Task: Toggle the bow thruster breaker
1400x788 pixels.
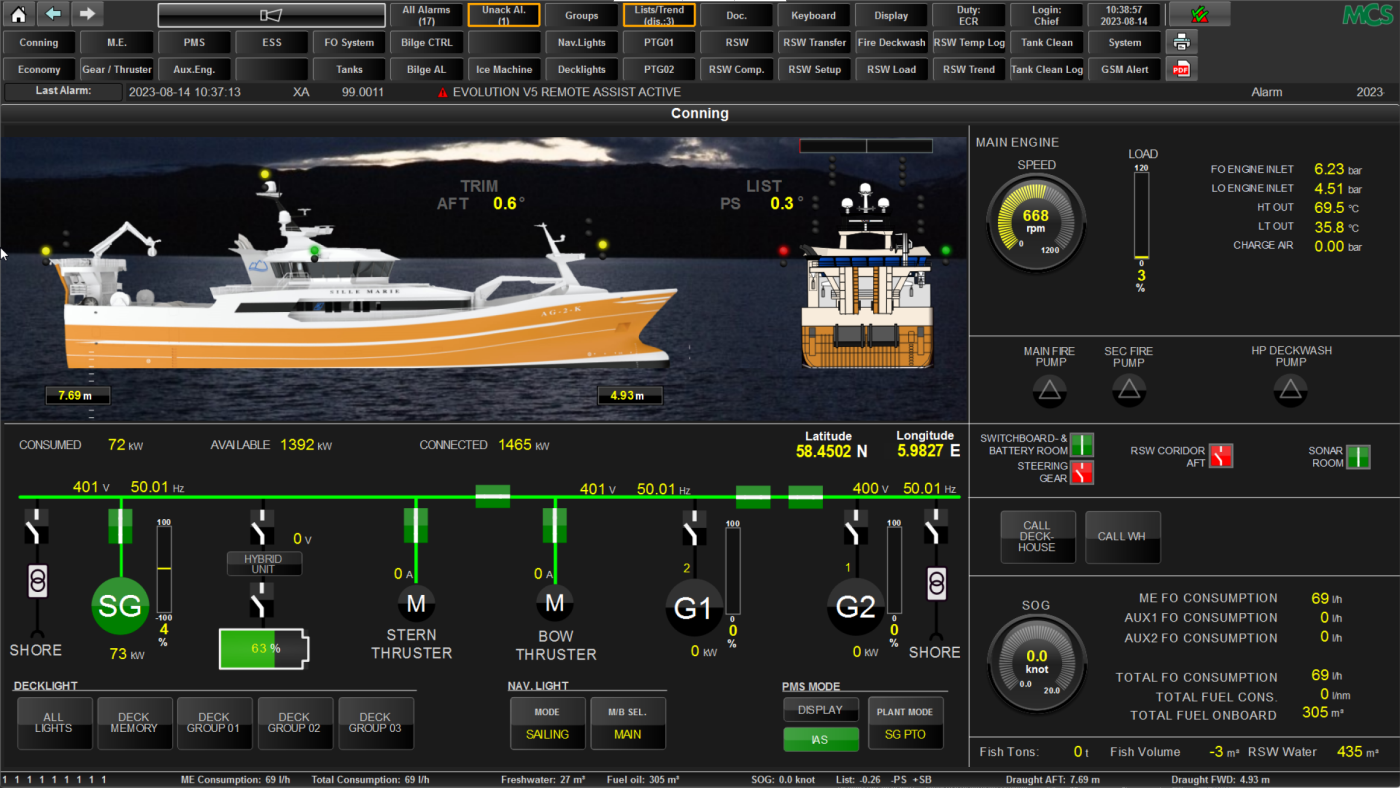Action: [555, 525]
